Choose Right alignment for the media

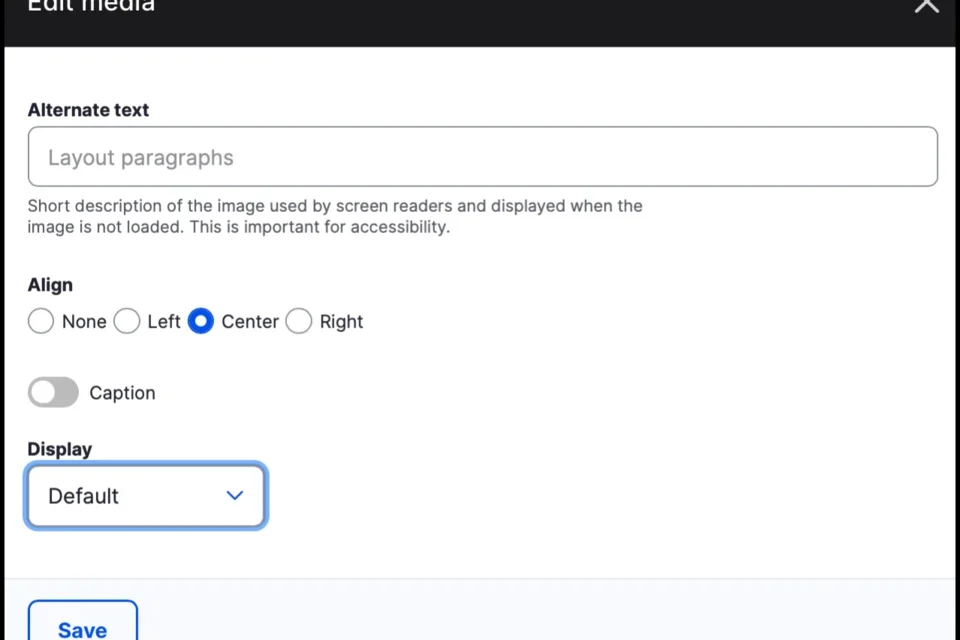(298, 321)
